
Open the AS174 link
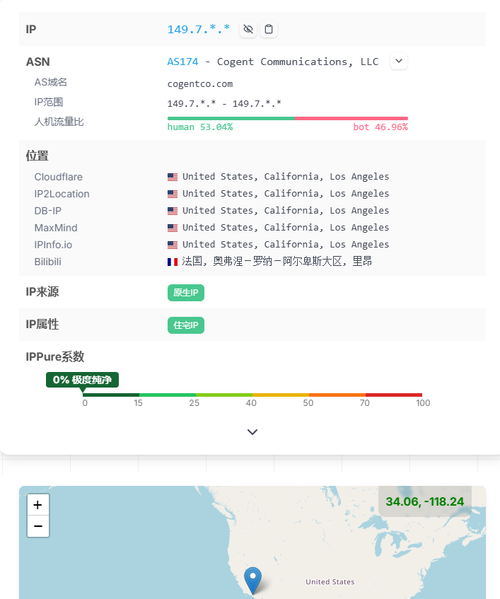[183, 62]
